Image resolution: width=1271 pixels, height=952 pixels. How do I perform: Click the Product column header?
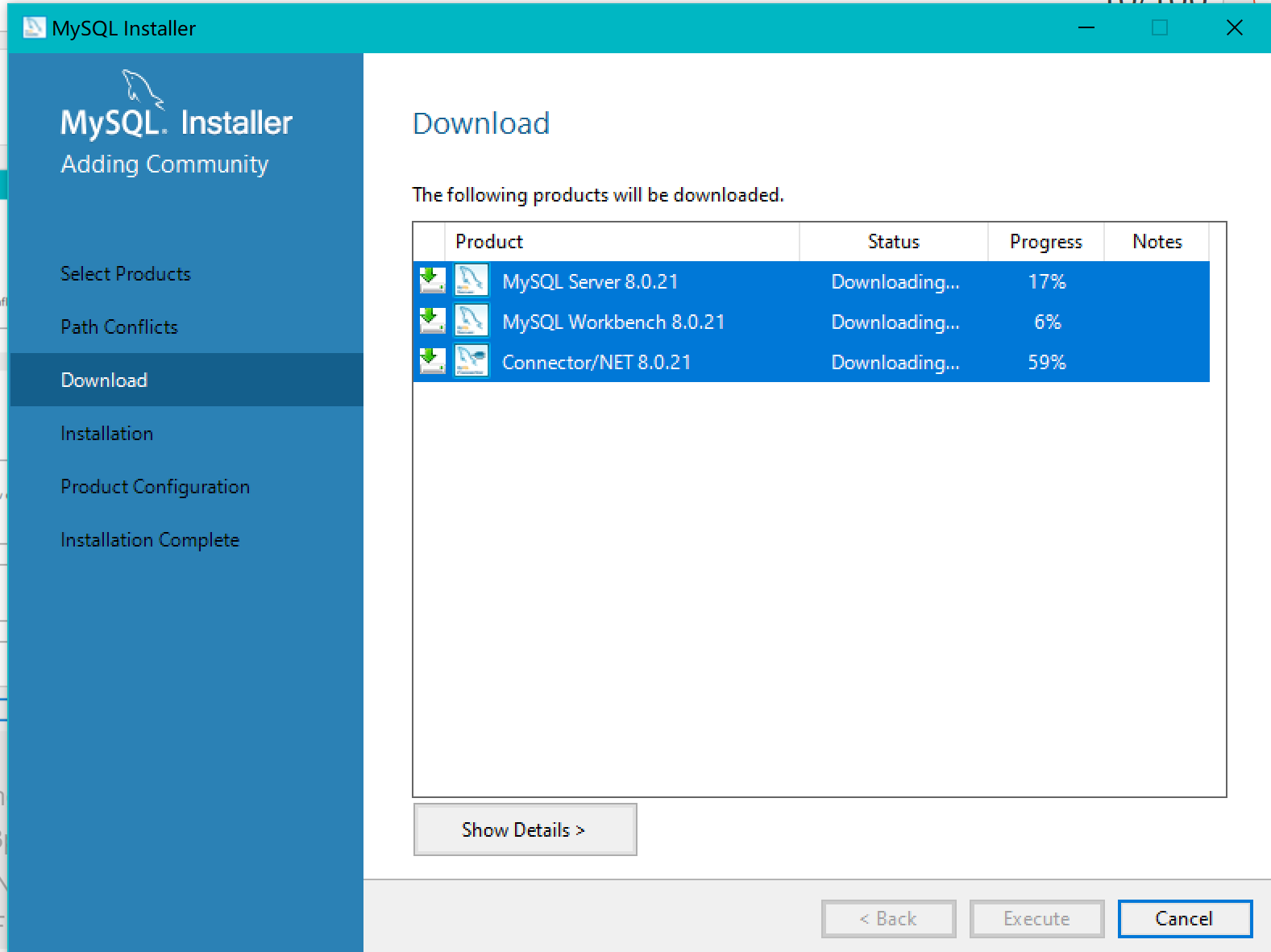(x=621, y=242)
